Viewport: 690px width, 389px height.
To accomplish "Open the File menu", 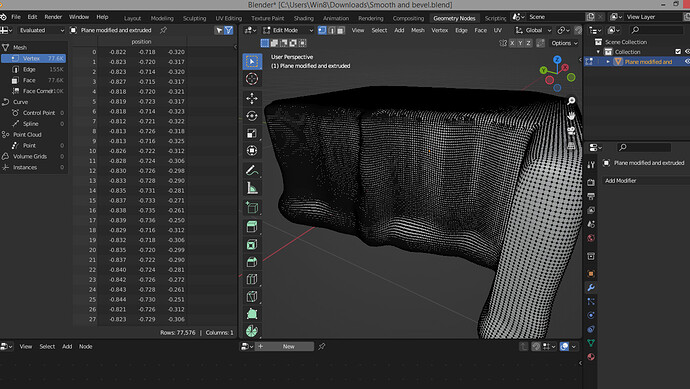I will 16,17.
